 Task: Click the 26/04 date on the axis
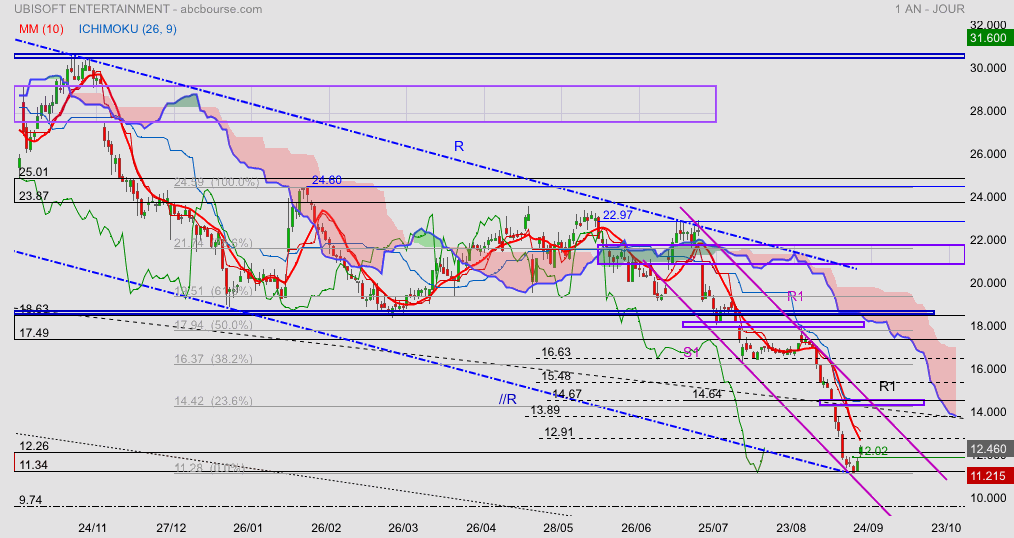point(481,528)
